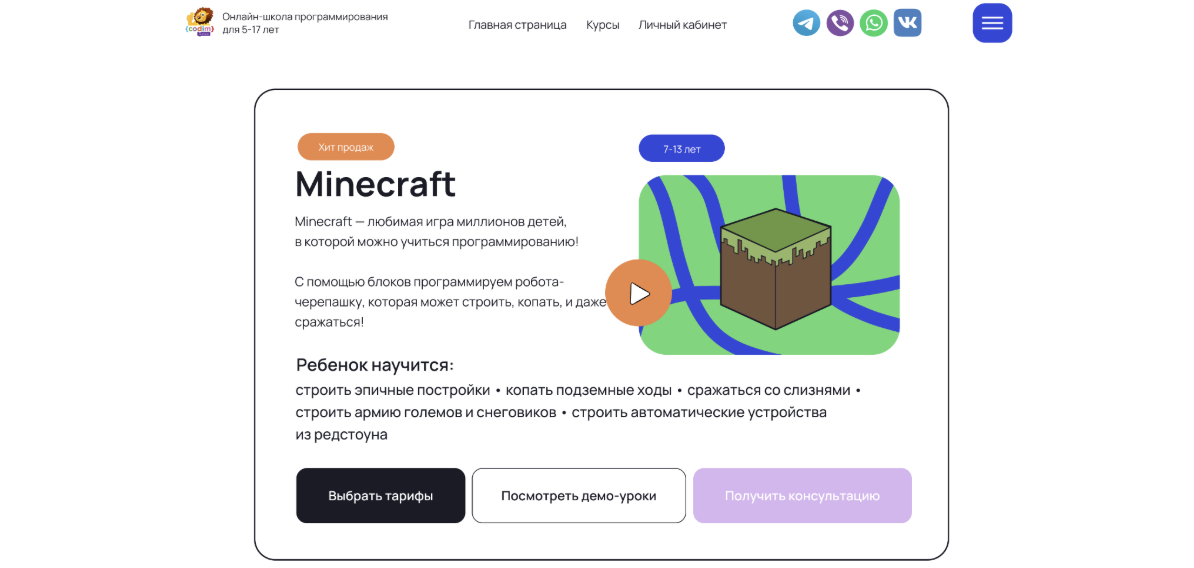Viewport: 1194px width, 568px height.
Task: Click text 'строить армию големов и снеговиков'
Action: click(x=426, y=413)
